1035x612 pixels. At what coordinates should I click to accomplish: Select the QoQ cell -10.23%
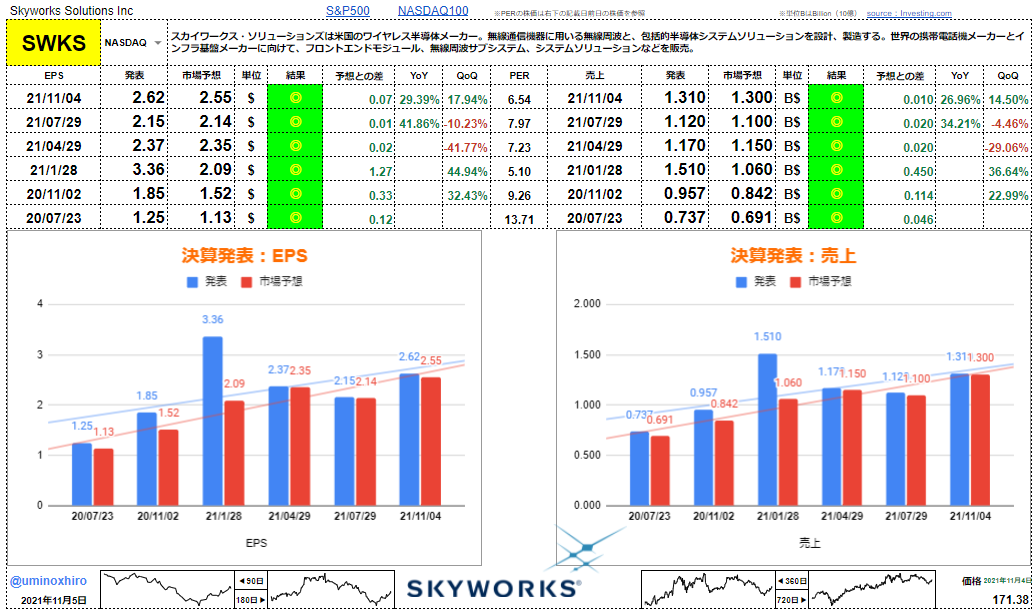466,123
